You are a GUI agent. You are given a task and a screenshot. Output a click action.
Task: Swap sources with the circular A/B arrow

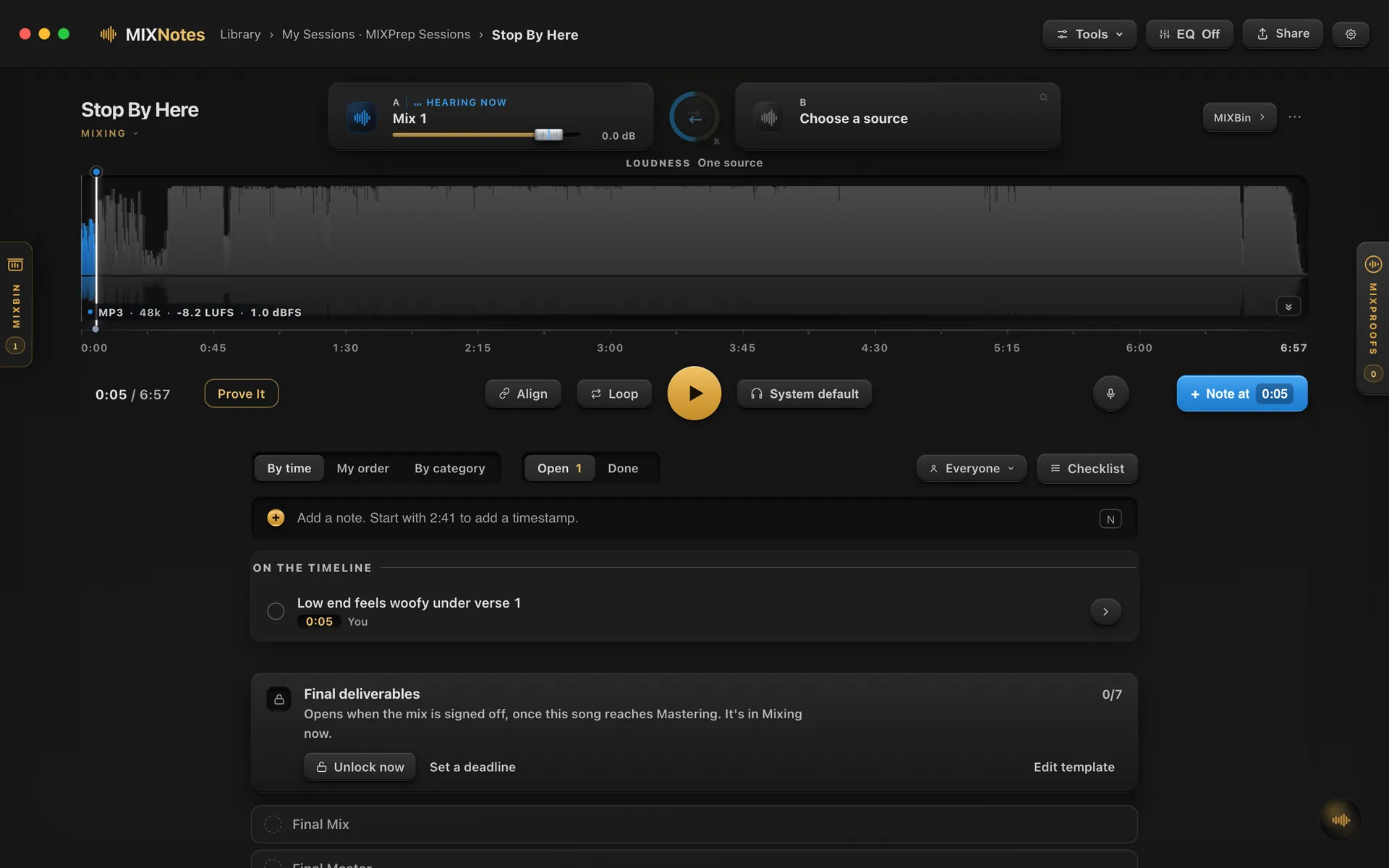(x=694, y=117)
